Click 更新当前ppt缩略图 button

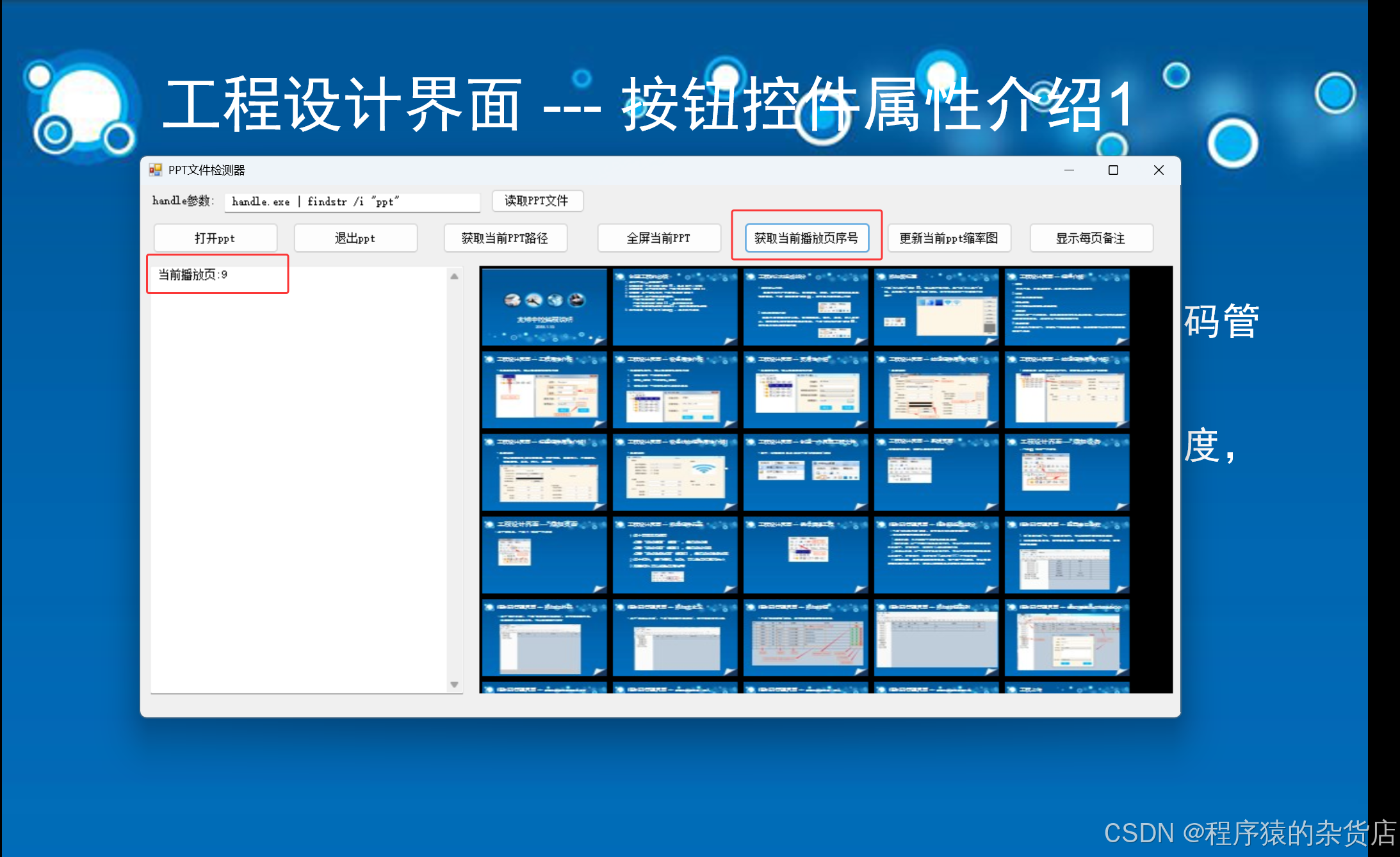point(948,238)
